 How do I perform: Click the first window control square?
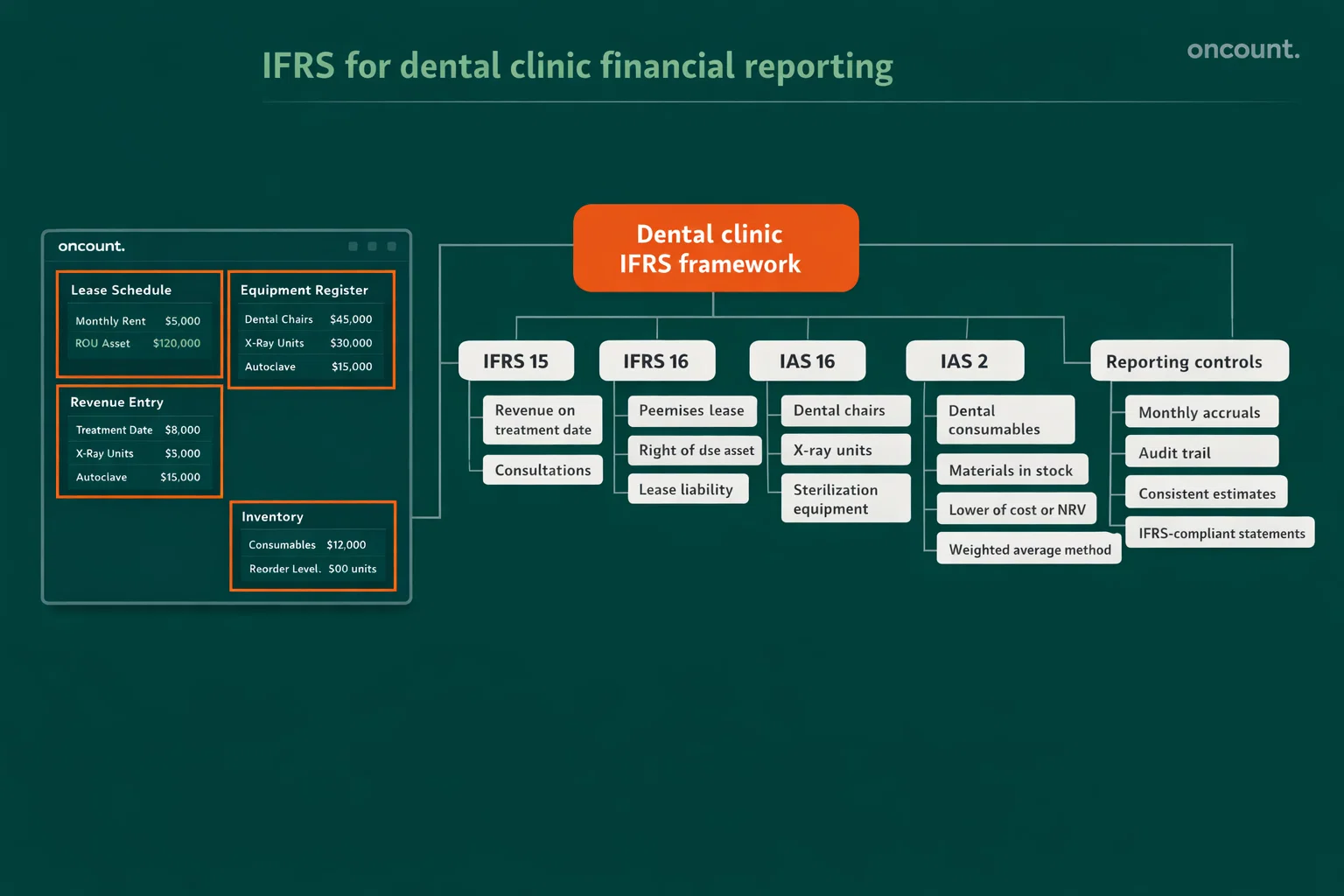click(x=353, y=246)
